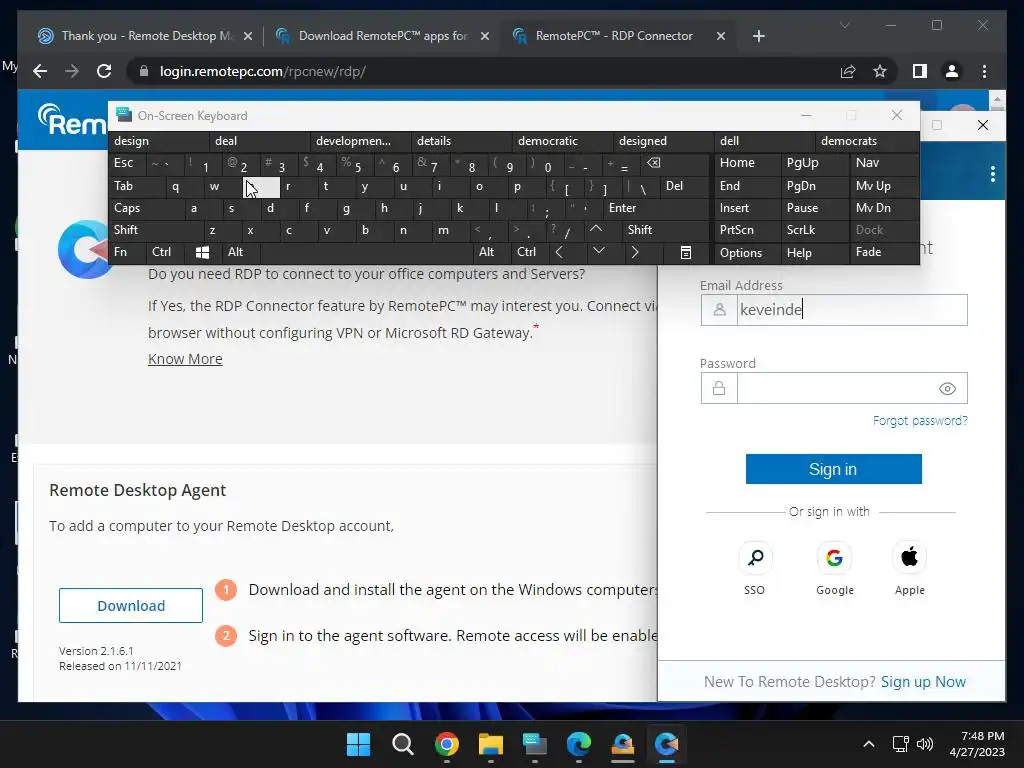The width and height of the screenshot is (1024, 768).
Task: Open Options on on-screen keyboard
Action: pyautogui.click(x=747, y=252)
